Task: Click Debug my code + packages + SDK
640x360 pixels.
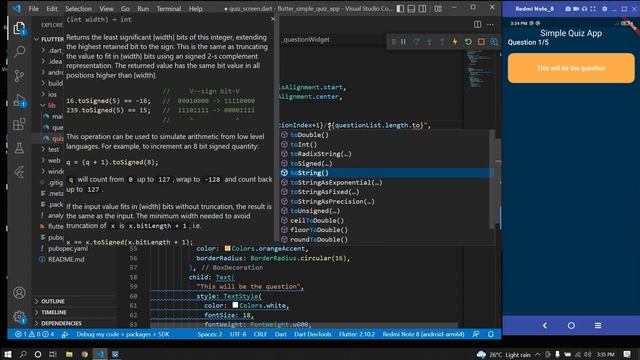Action: tap(122, 334)
